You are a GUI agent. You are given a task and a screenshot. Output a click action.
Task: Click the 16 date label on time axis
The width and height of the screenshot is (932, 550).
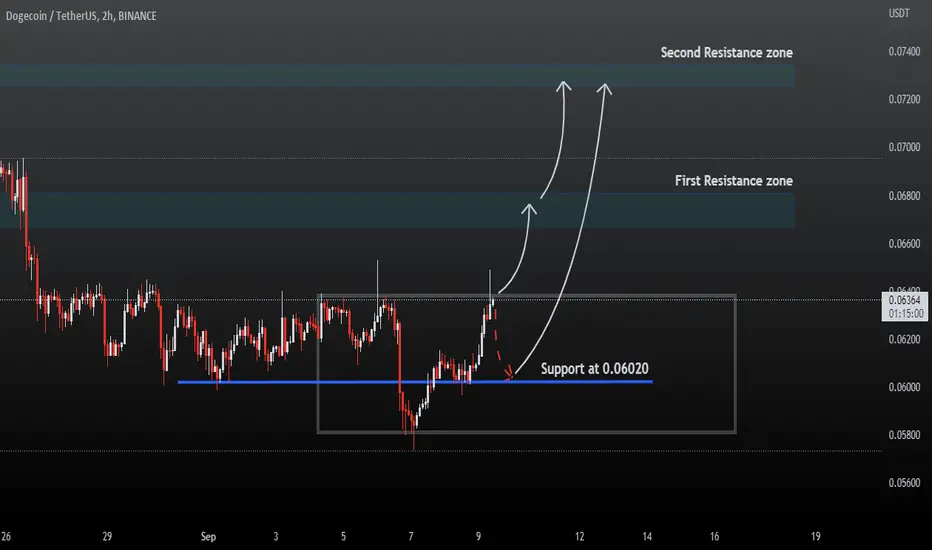coord(714,536)
